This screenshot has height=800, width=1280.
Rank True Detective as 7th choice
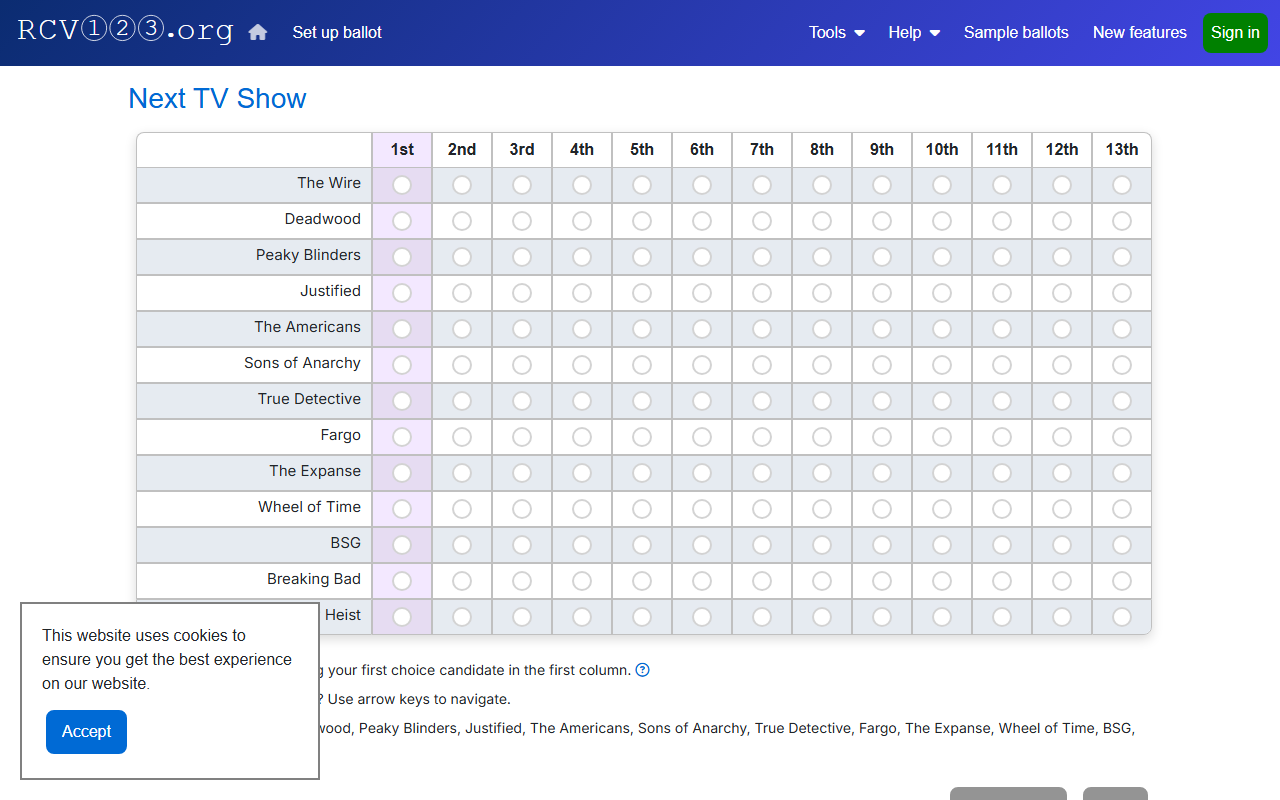pos(762,401)
